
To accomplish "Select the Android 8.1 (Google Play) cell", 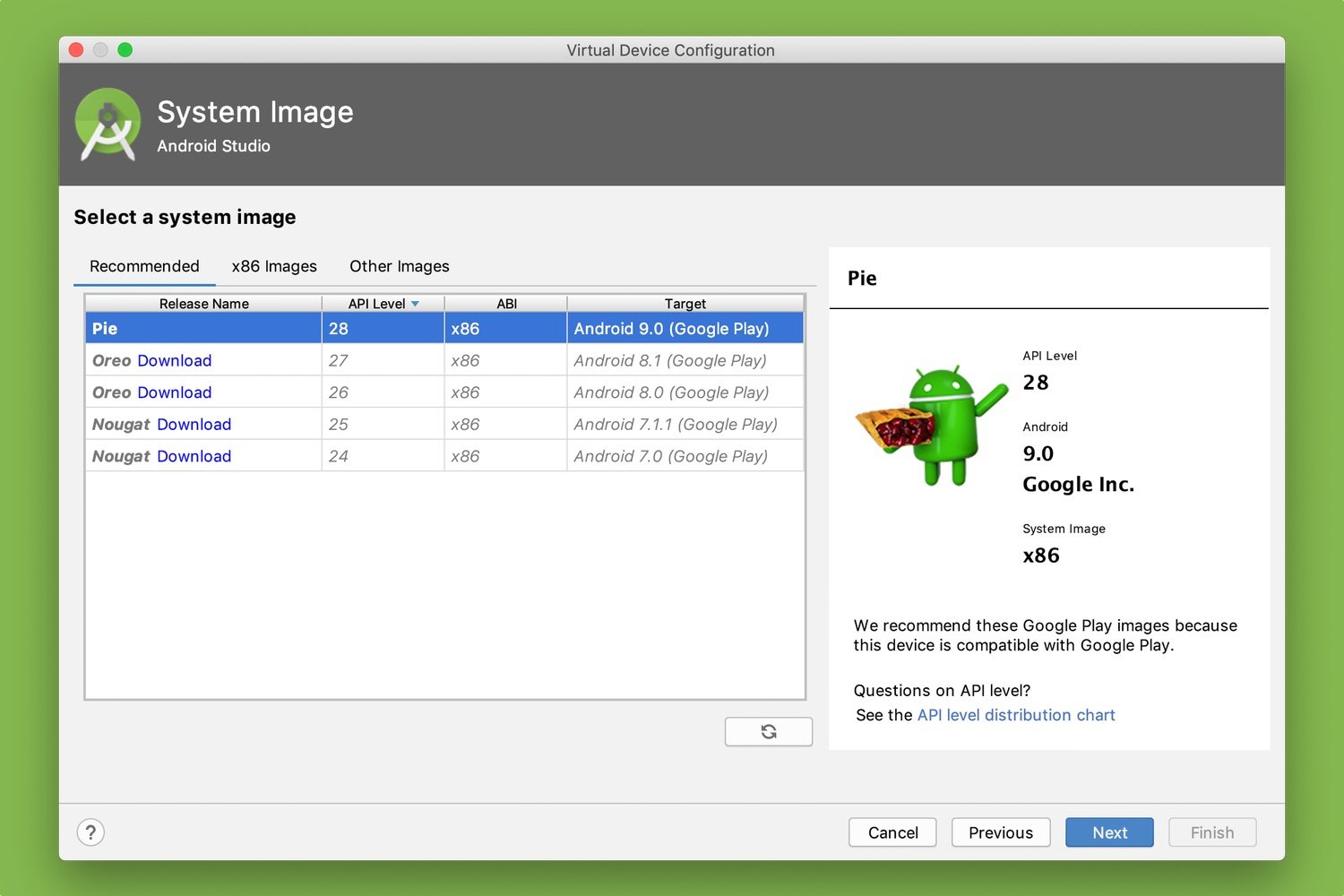I will click(x=685, y=360).
